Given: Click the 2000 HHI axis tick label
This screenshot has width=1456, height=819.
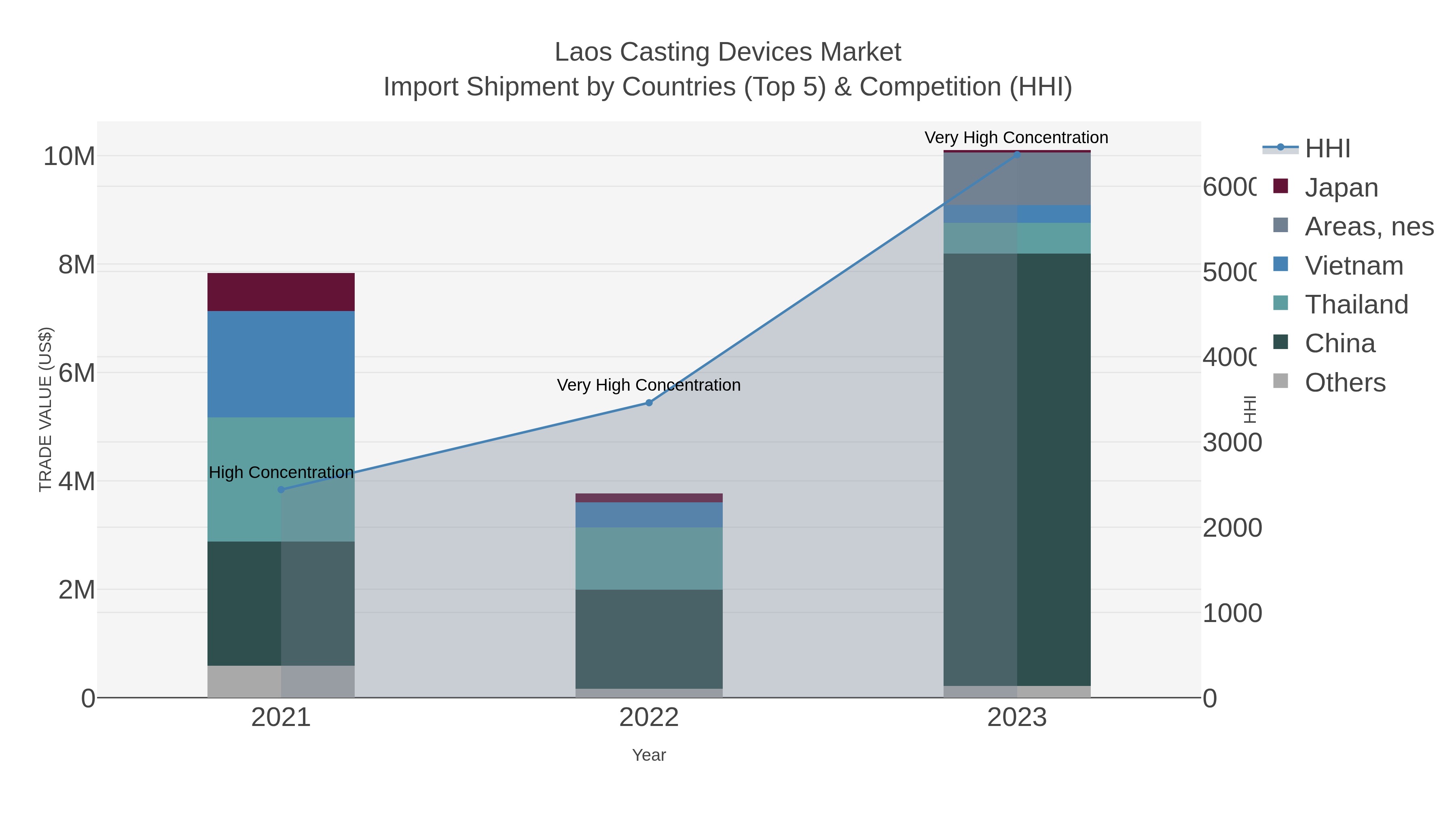Looking at the screenshot, I should point(1232,528).
